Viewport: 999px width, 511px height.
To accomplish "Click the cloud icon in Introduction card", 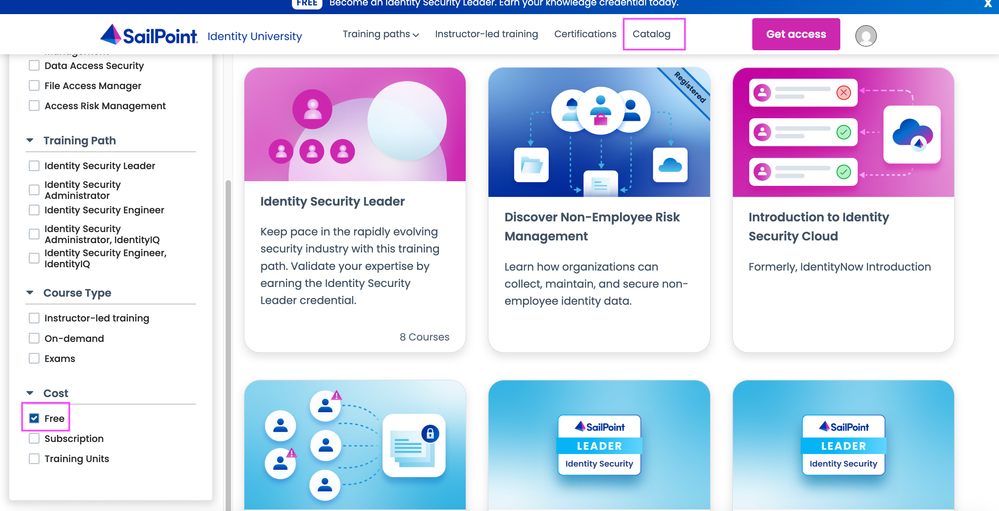I will tap(912, 134).
